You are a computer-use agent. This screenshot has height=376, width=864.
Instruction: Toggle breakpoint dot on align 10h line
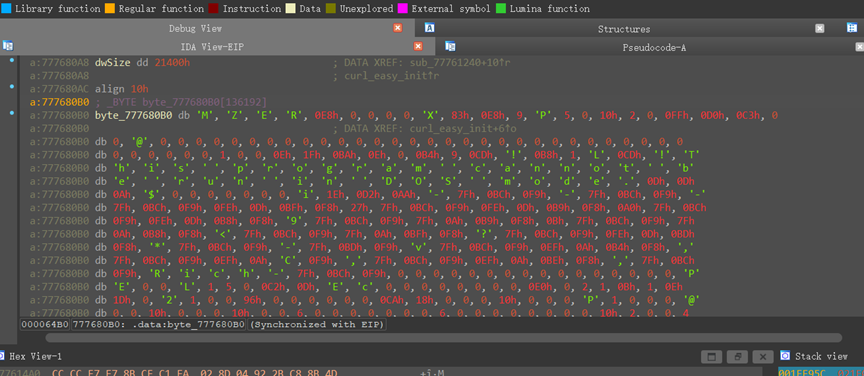click(12, 87)
